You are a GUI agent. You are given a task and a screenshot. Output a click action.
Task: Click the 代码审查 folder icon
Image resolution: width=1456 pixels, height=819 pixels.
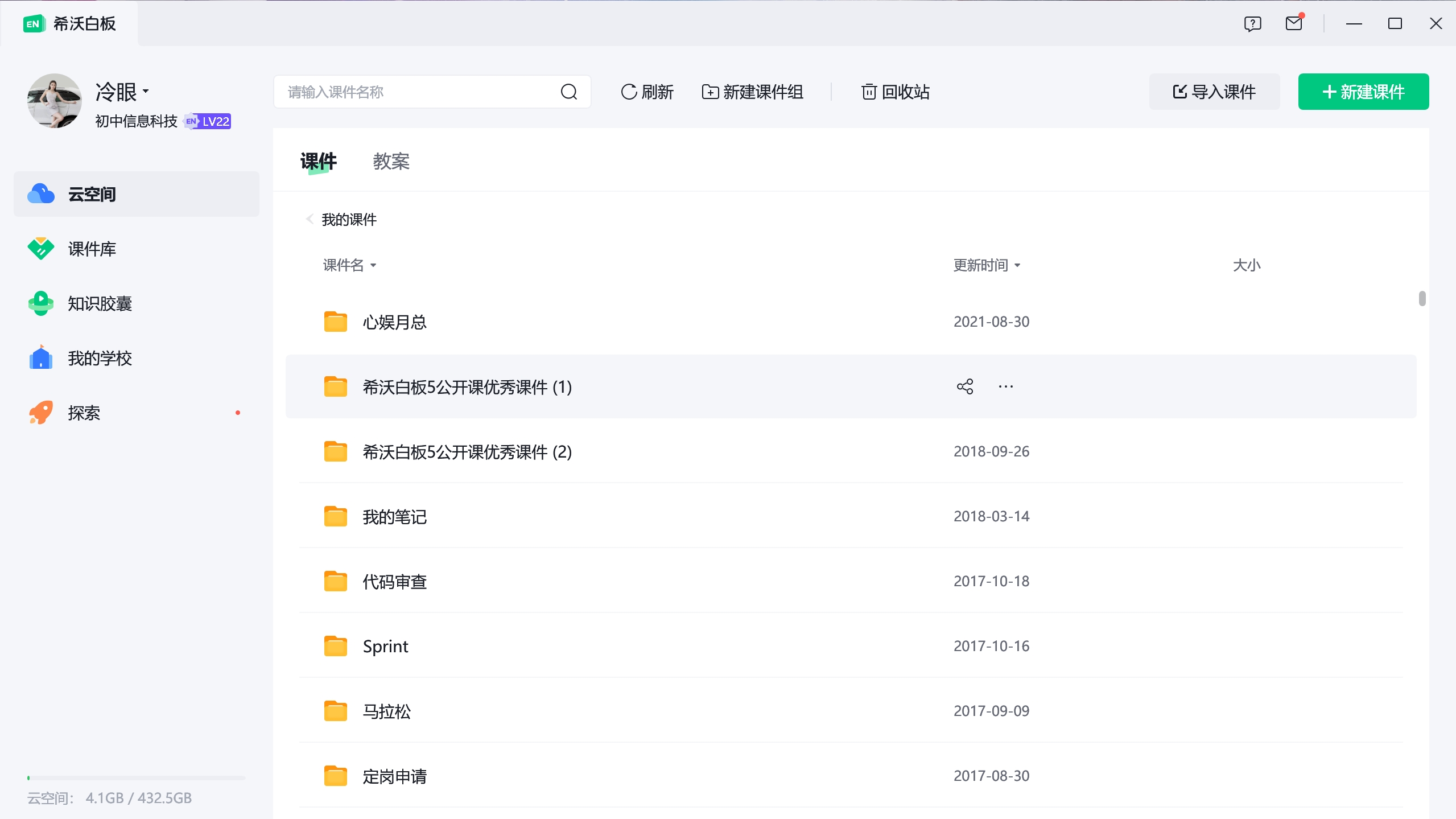point(336,581)
